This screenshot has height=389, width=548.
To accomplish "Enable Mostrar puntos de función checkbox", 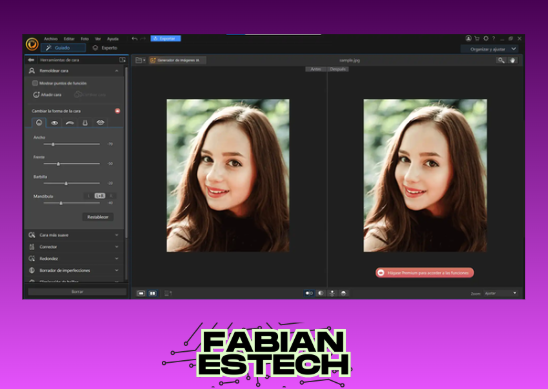I will click(35, 83).
